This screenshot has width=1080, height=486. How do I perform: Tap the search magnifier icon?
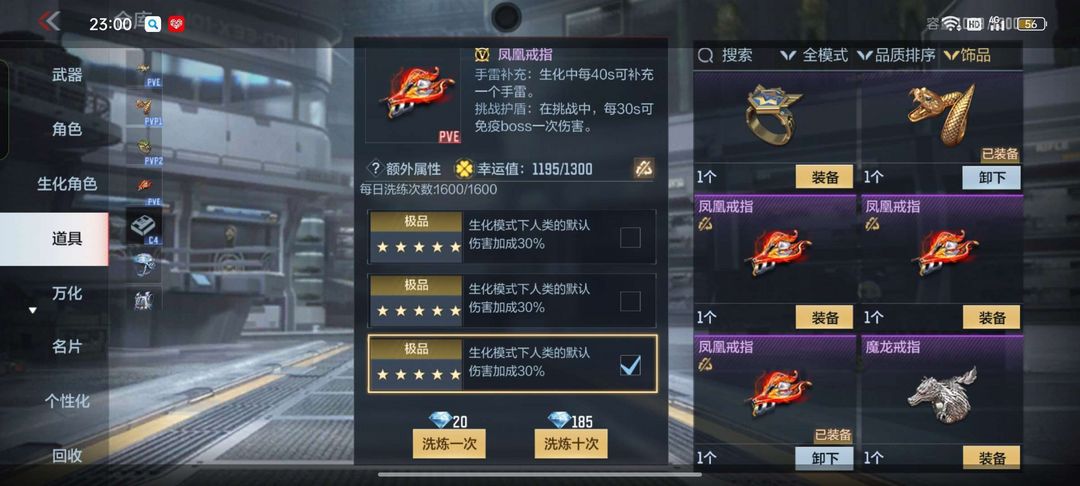[x=705, y=56]
